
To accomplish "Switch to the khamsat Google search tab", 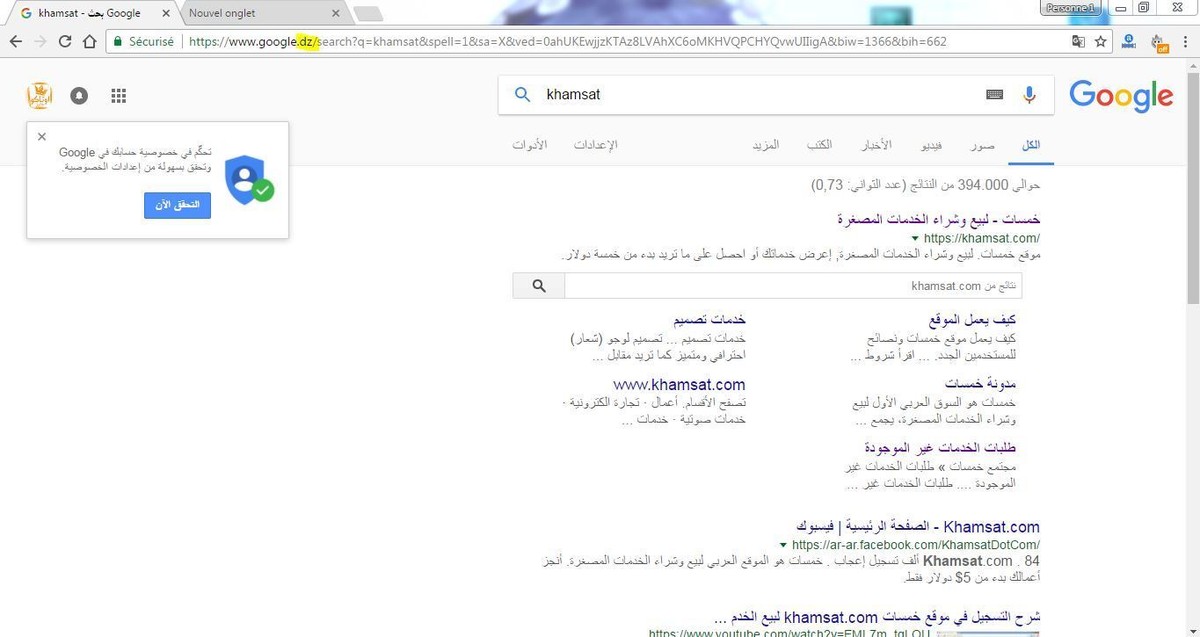I will (90, 13).
